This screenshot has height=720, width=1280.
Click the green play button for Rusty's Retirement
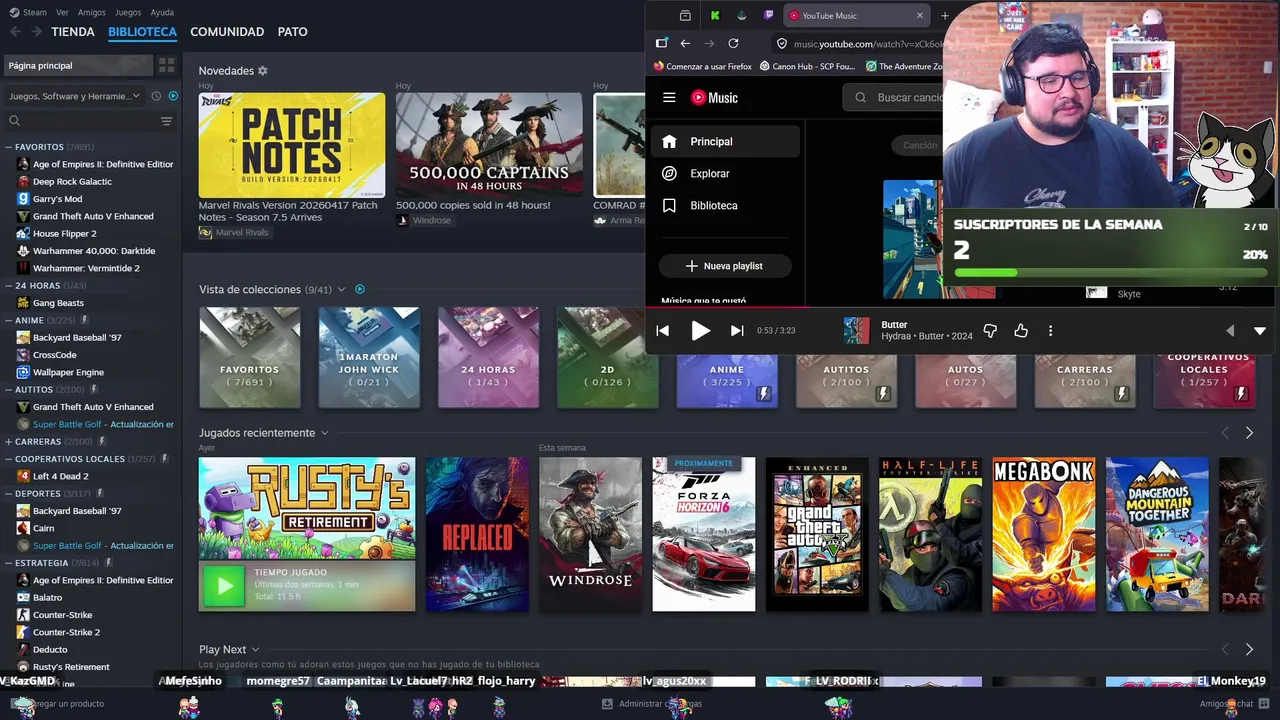pyautogui.click(x=224, y=586)
